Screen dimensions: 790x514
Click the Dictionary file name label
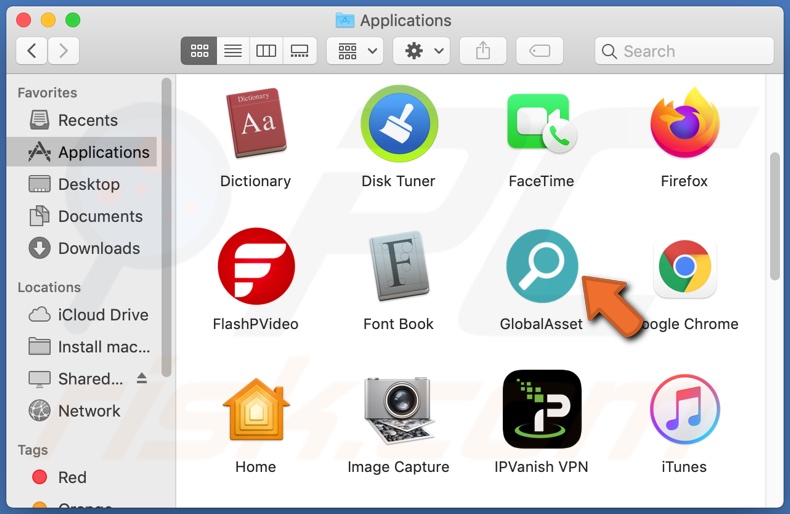[255, 181]
